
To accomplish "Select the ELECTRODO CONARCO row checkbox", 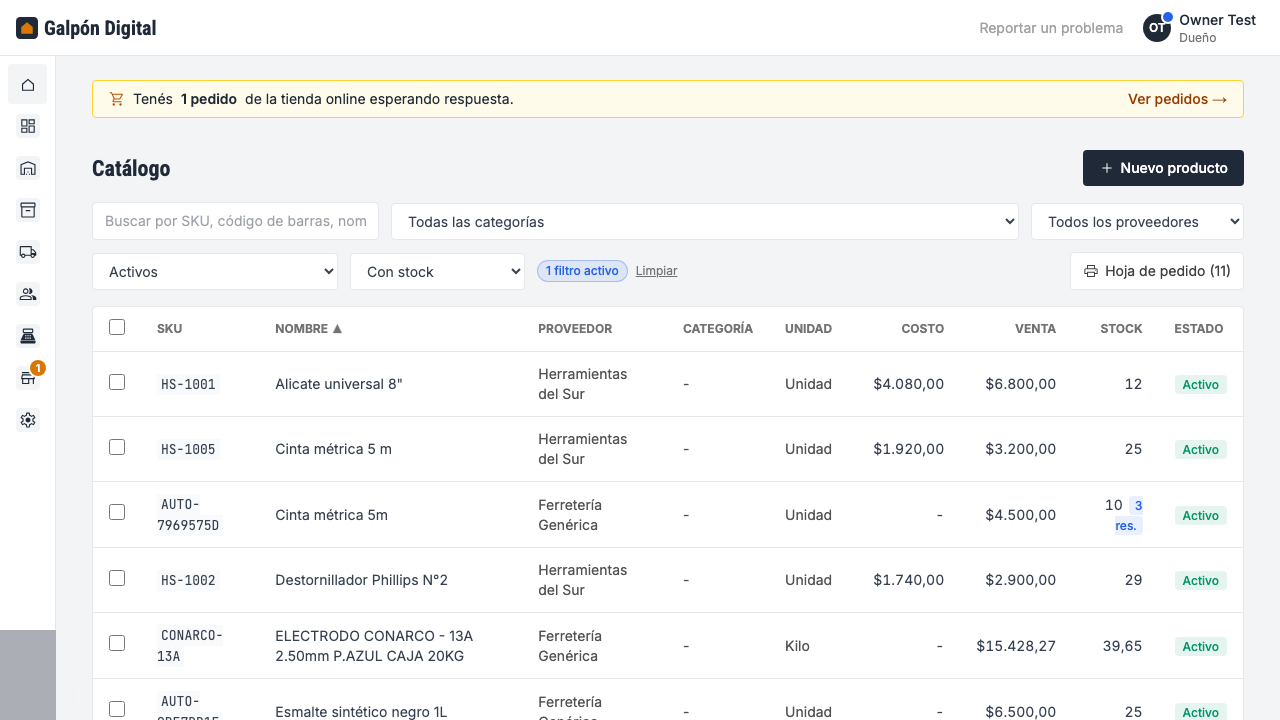I will click(117, 643).
